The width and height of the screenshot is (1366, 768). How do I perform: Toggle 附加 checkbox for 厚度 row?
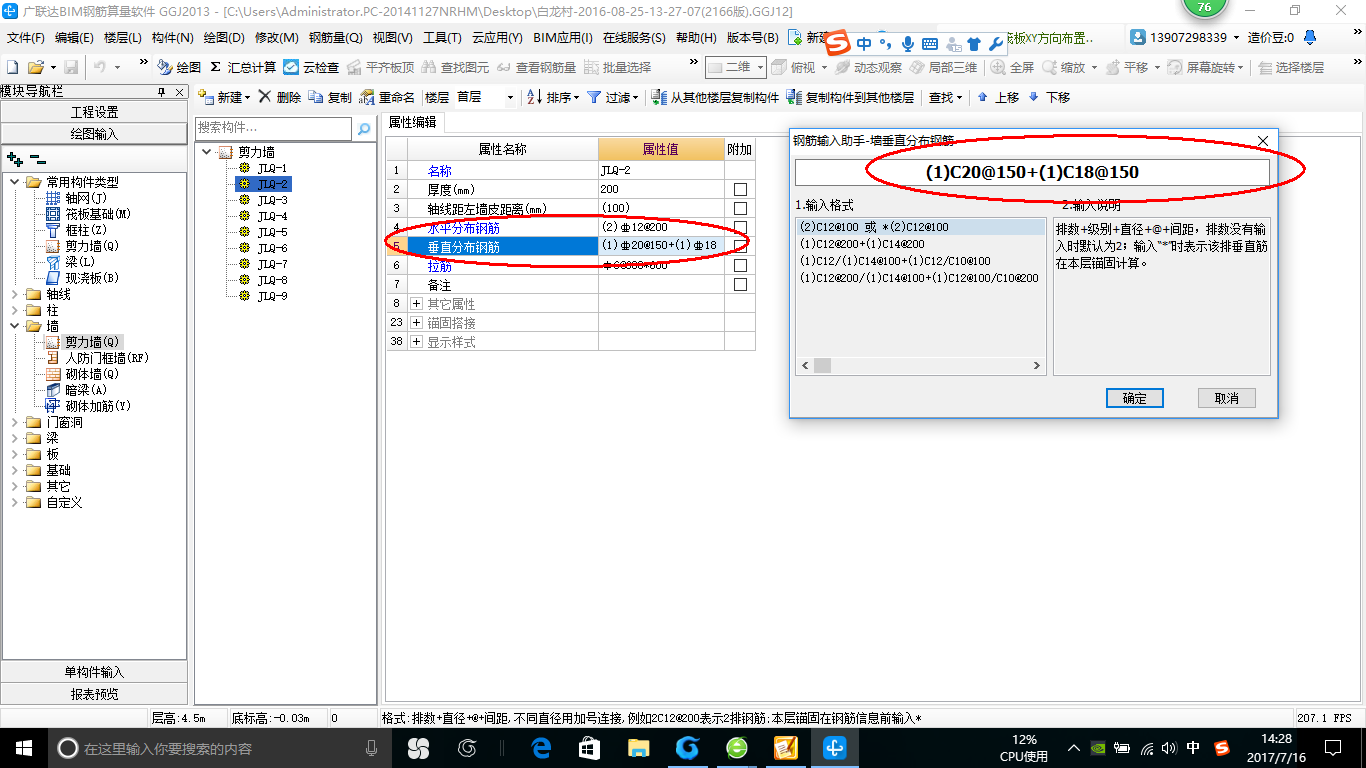pos(740,190)
